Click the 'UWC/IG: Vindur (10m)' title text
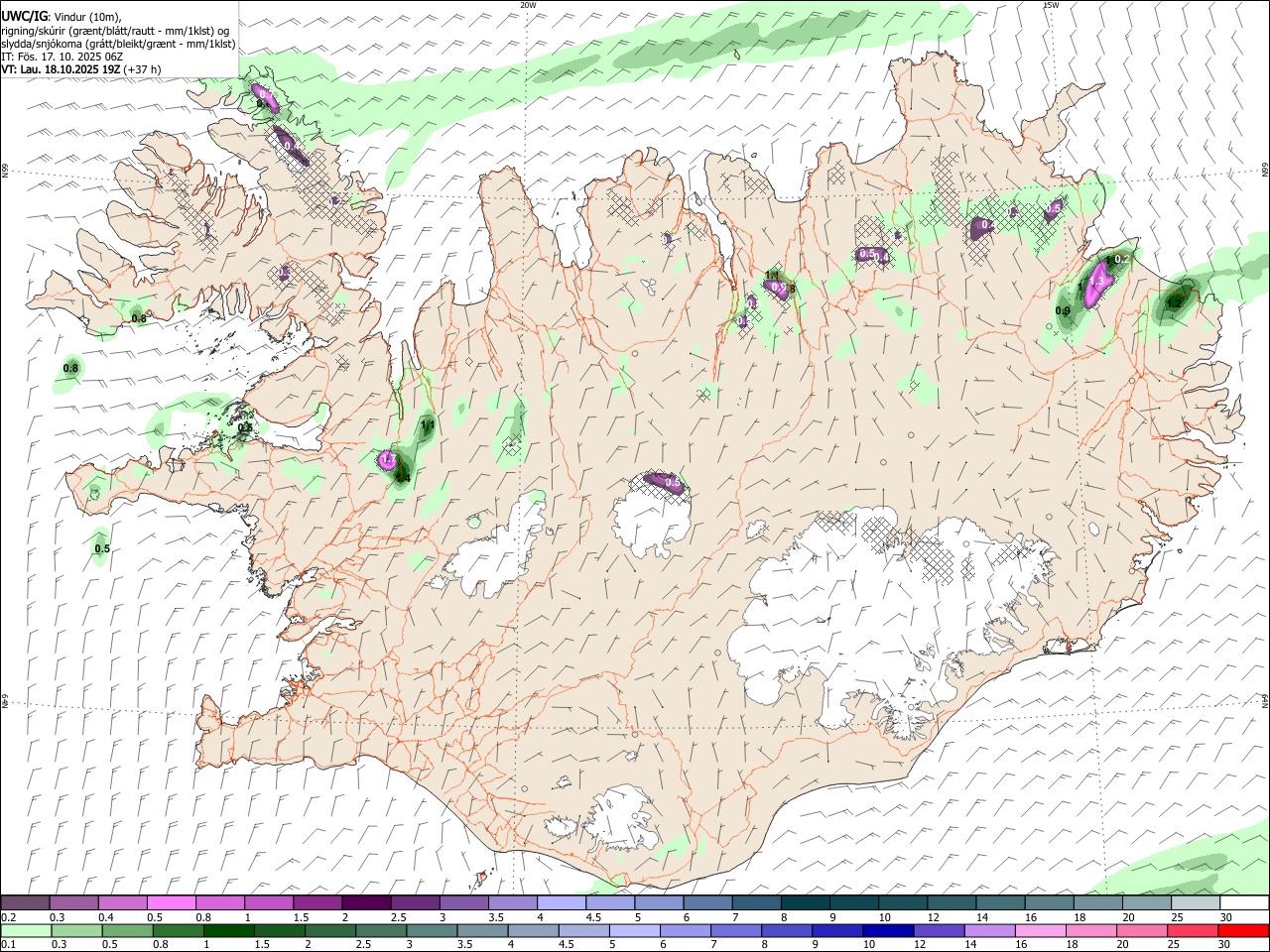This screenshot has height=952, width=1270. (x=62, y=16)
